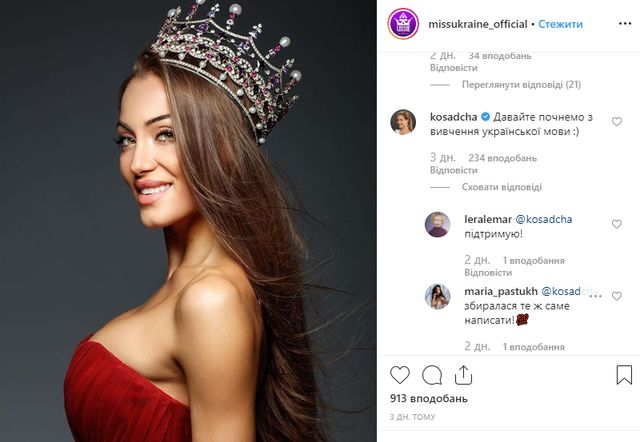
Task: Like maria_pastukh's reply with heart
Action: [x=617, y=295]
